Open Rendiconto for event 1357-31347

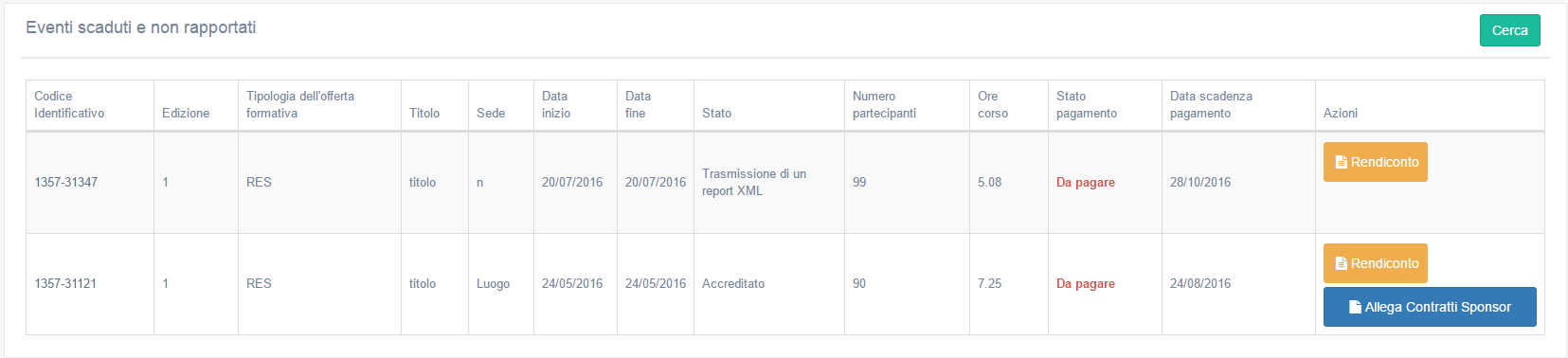[x=1375, y=162]
